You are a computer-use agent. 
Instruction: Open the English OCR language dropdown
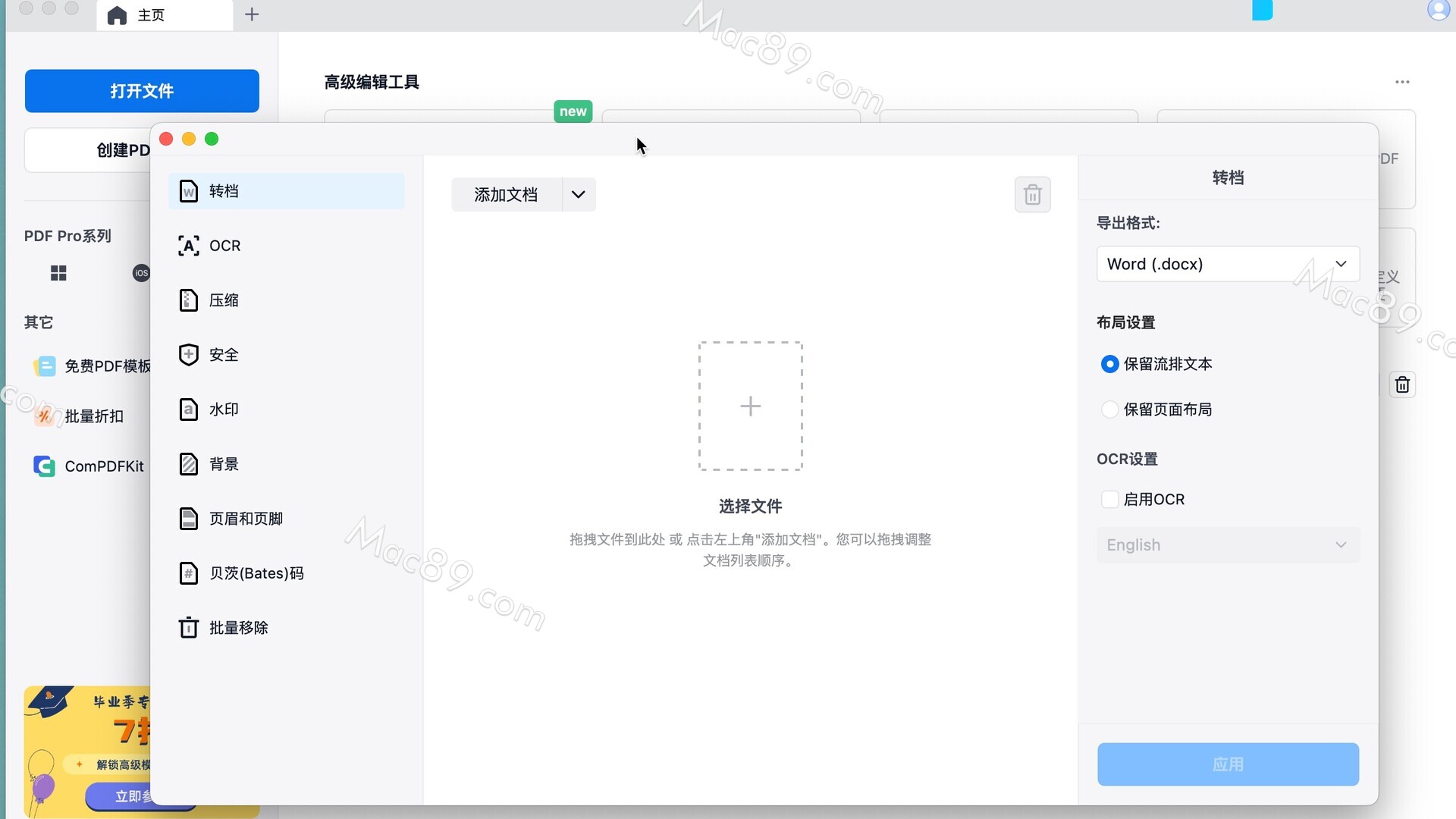pyautogui.click(x=1227, y=545)
